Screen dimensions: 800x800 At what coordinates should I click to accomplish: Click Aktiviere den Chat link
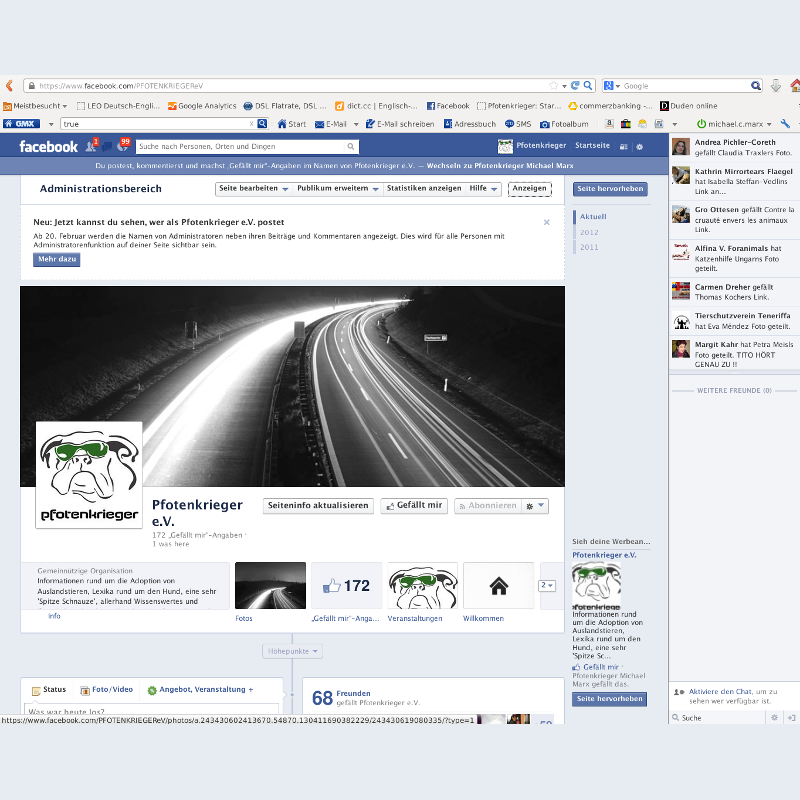(x=720, y=692)
